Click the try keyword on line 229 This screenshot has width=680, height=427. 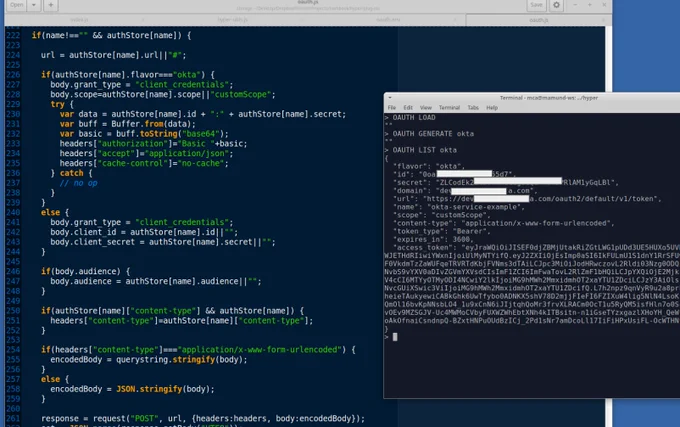tap(57, 104)
